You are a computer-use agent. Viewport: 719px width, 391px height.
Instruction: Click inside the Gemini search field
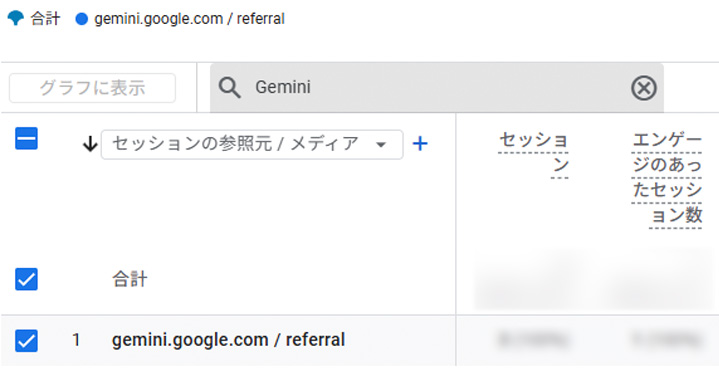pyautogui.click(x=437, y=88)
